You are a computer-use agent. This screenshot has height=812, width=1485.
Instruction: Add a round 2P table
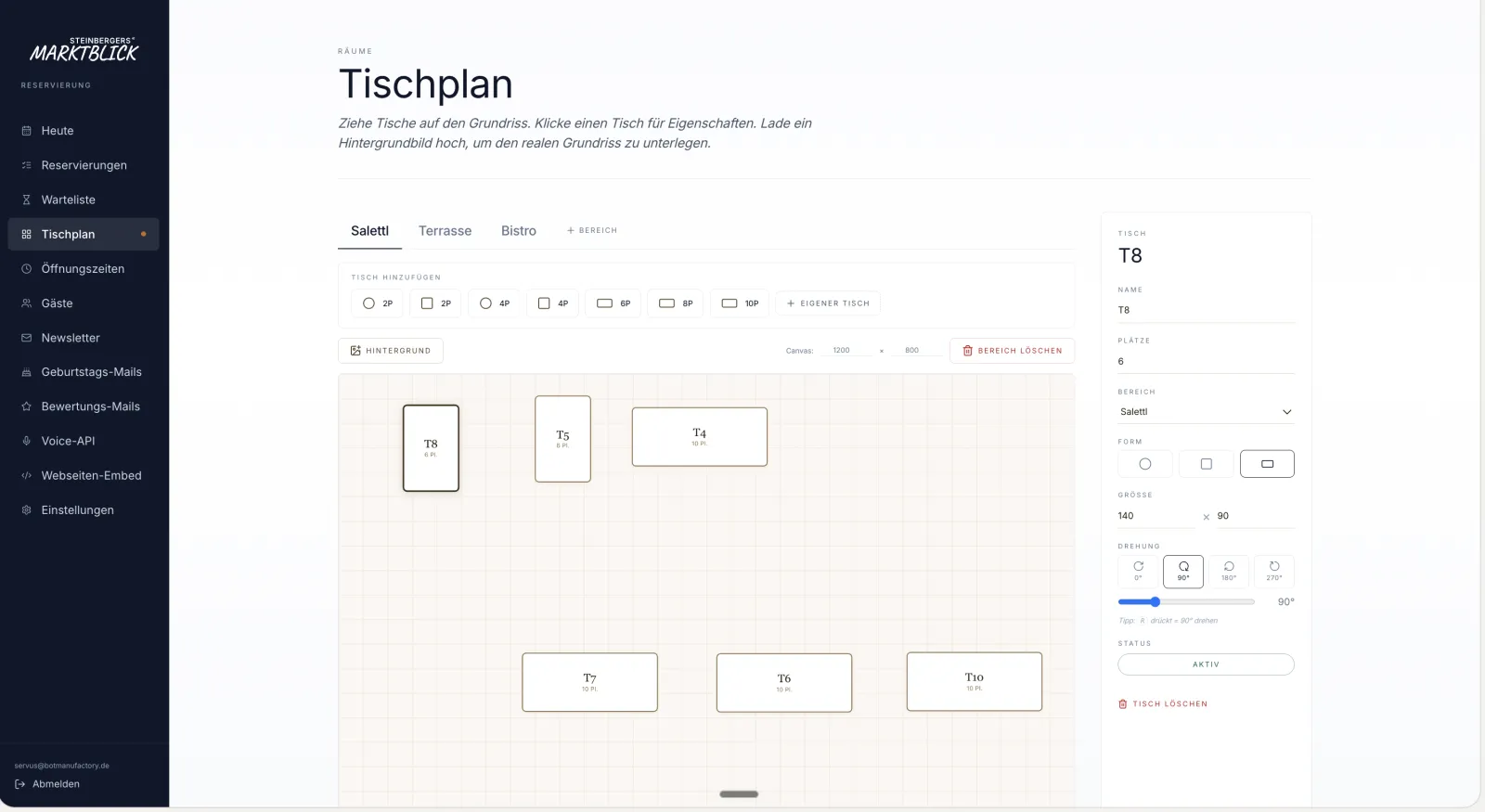[377, 303]
